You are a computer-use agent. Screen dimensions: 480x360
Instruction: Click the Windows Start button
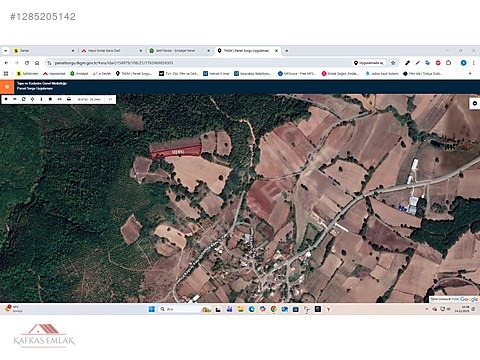152,309
